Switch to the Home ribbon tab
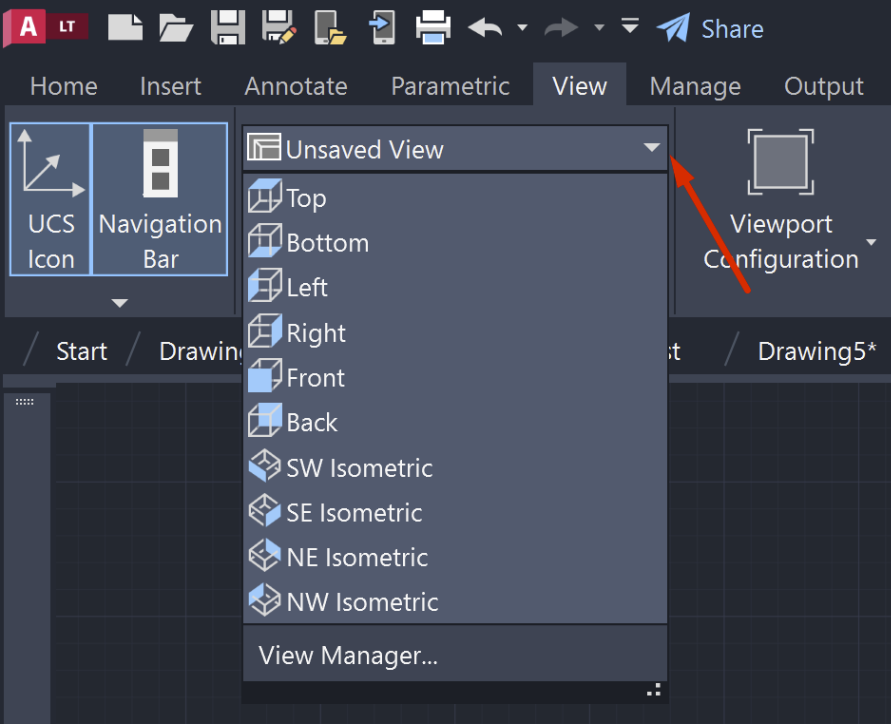This screenshot has width=891, height=724. tap(63, 86)
